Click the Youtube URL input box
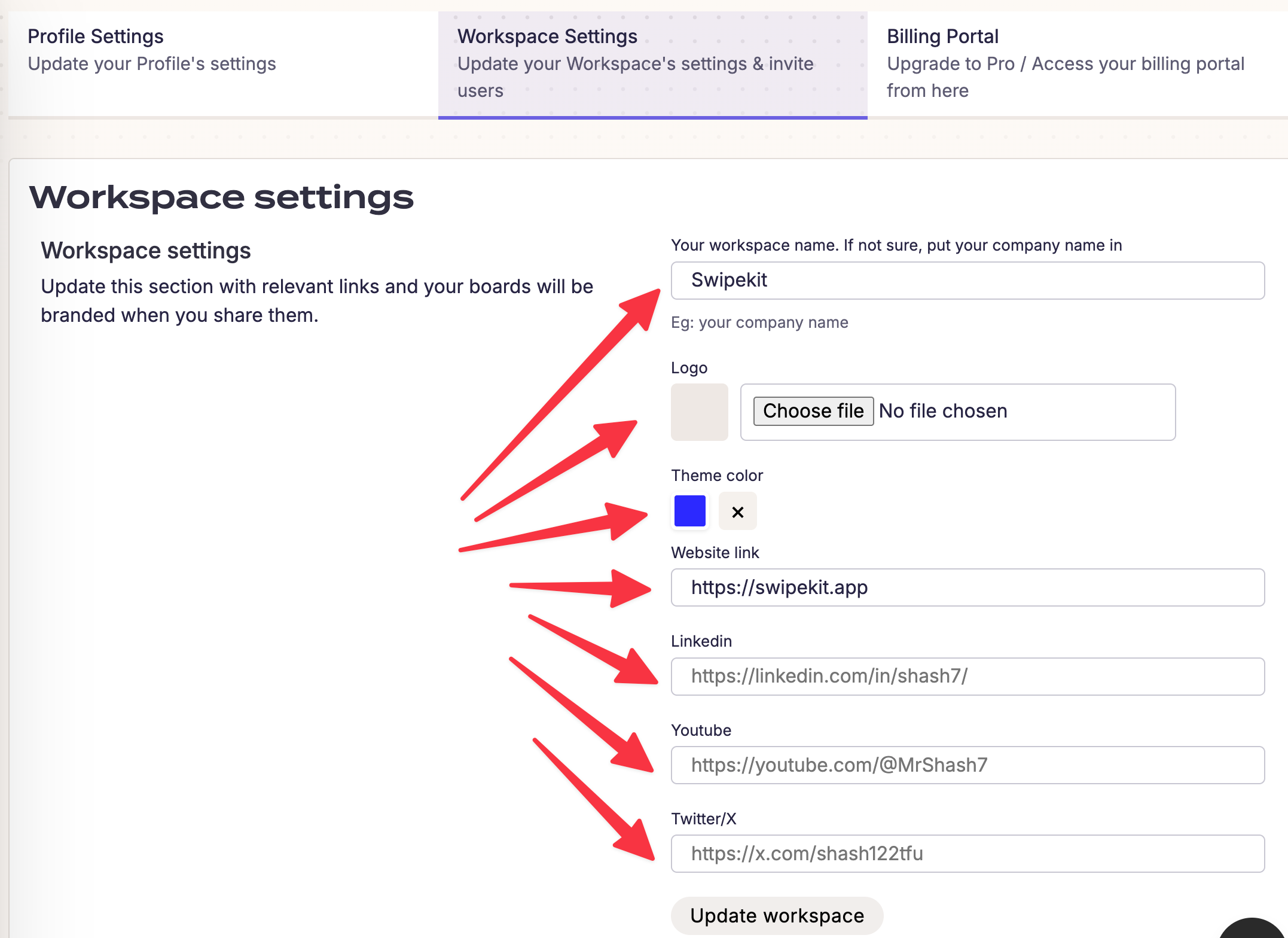 (967, 765)
